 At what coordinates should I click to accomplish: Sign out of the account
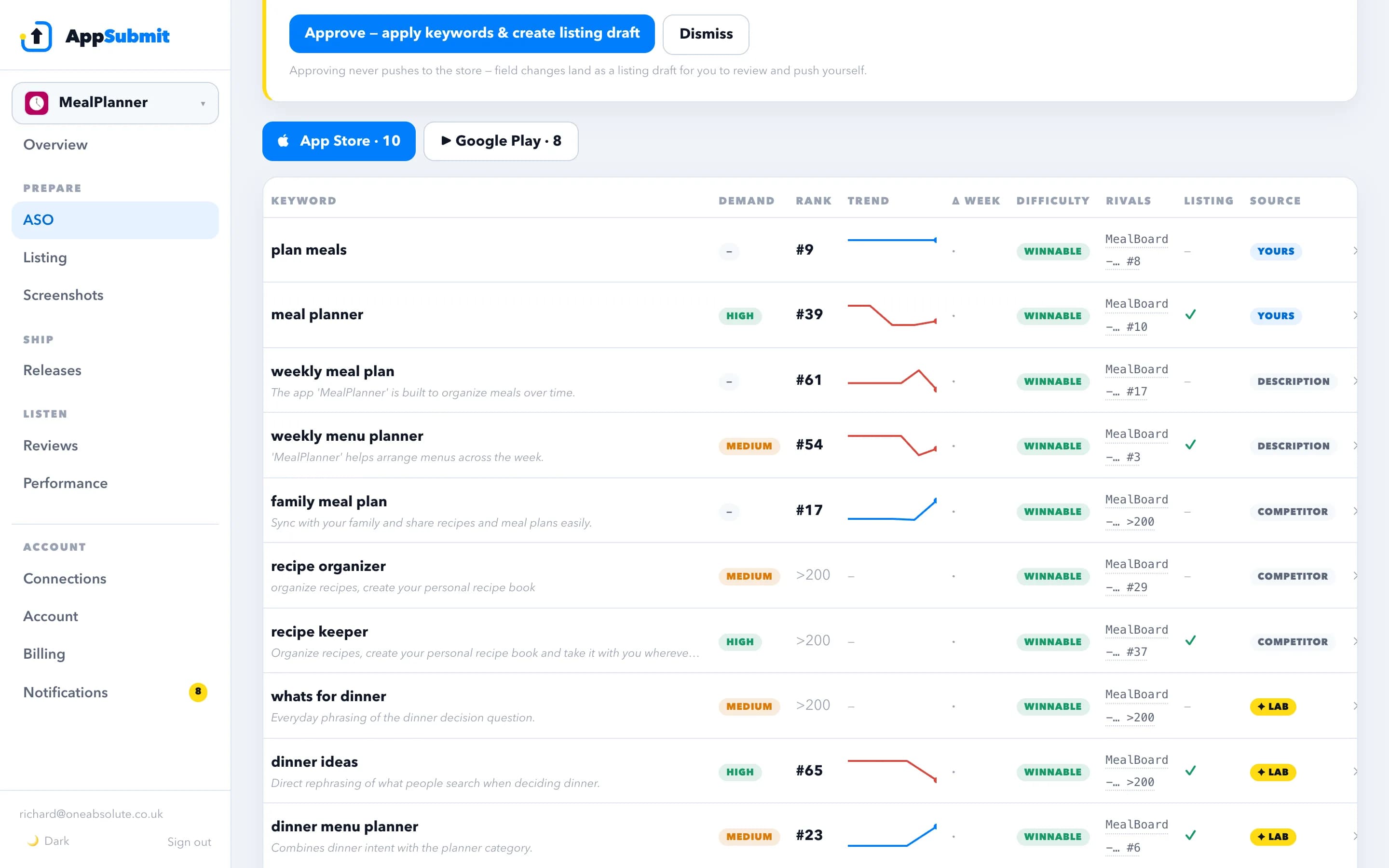(189, 841)
